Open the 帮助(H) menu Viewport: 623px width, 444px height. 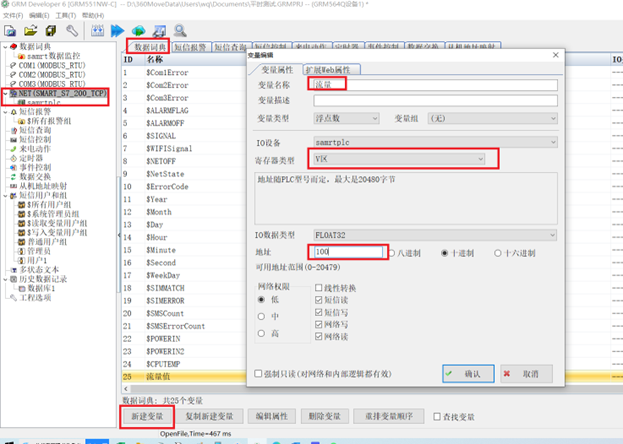(93, 16)
